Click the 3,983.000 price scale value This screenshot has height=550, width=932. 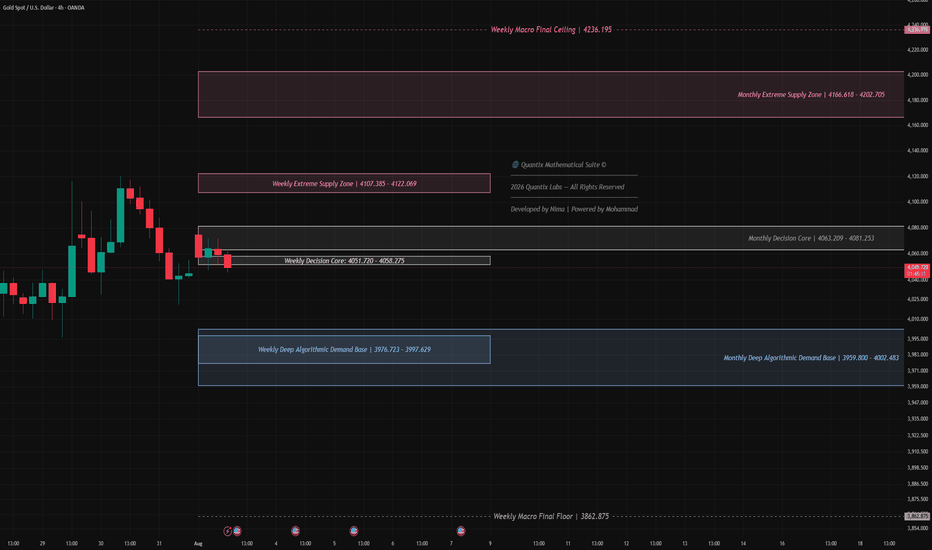917,355
